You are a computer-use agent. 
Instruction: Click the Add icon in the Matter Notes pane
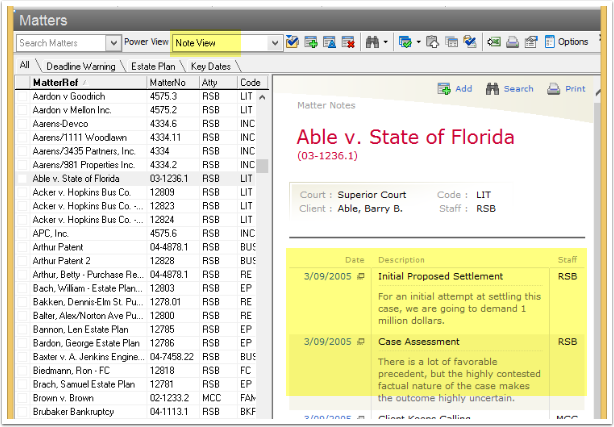[x=444, y=89]
